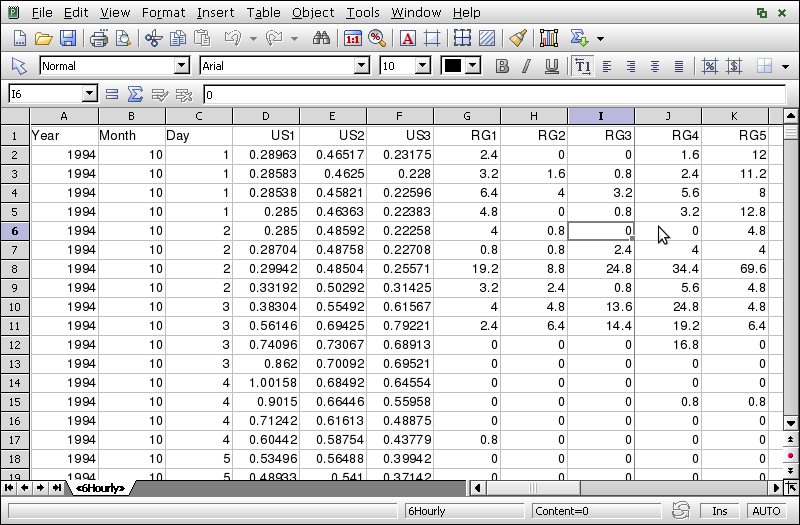Select the 6Hourly sheet tab
Image resolution: width=800 pixels, height=525 pixels.
click(x=101, y=488)
